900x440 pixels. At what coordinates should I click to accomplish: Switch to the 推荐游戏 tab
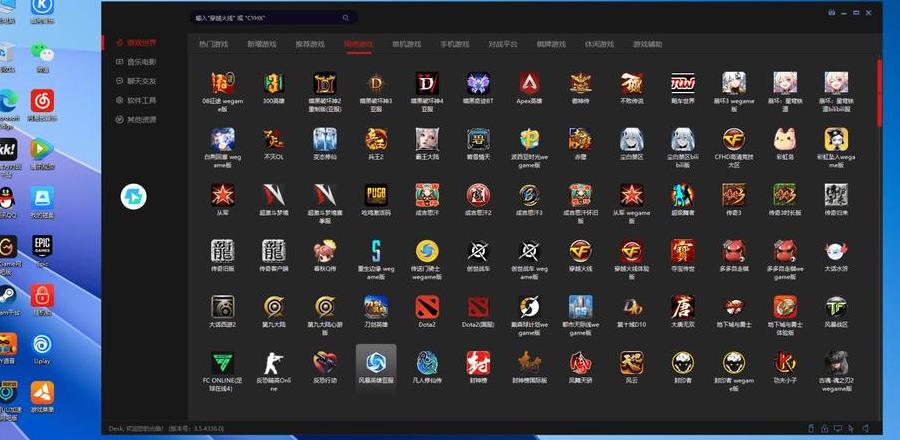(x=310, y=44)
